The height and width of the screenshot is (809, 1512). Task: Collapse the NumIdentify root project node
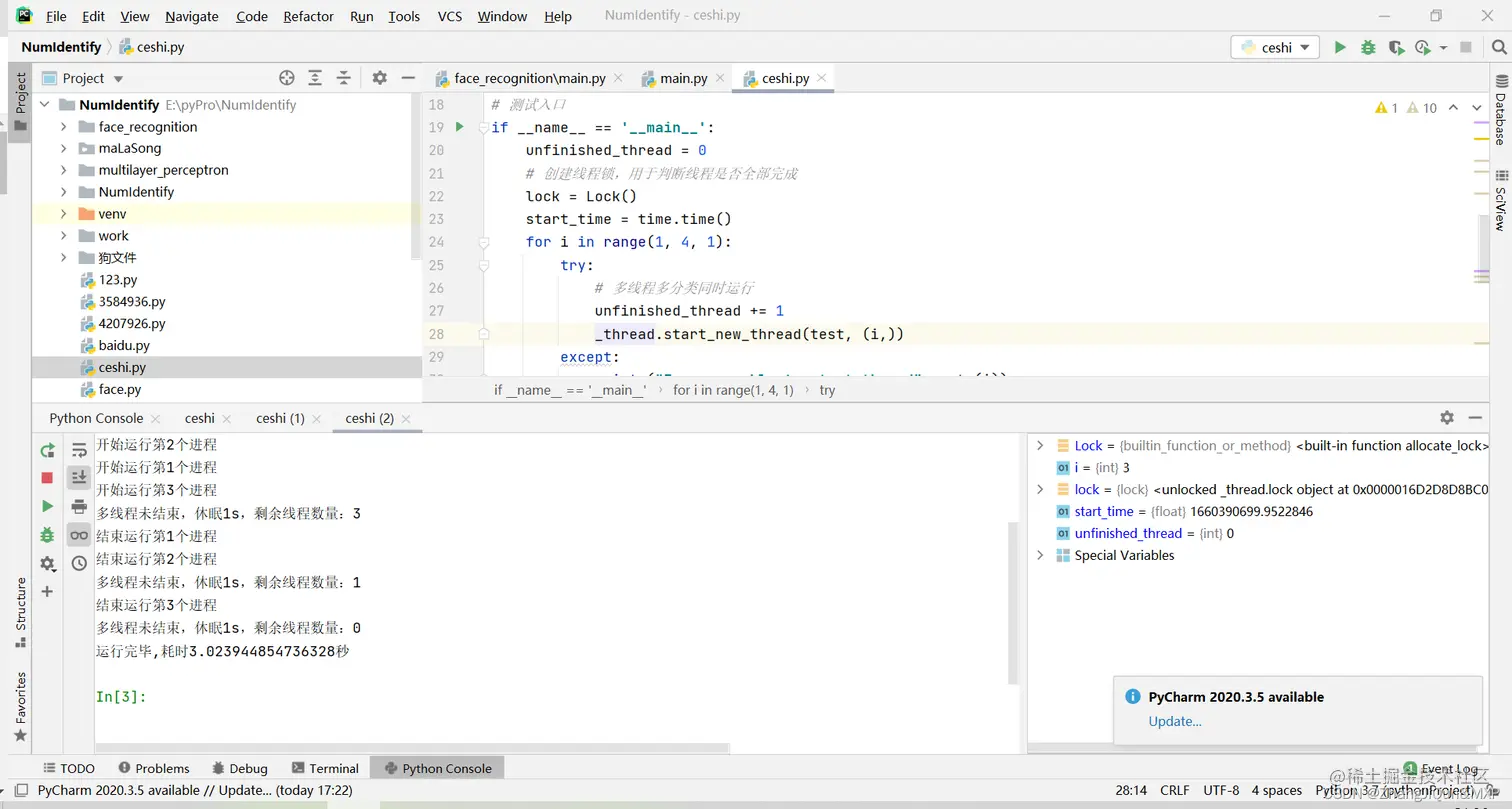[x=45, y=105]
